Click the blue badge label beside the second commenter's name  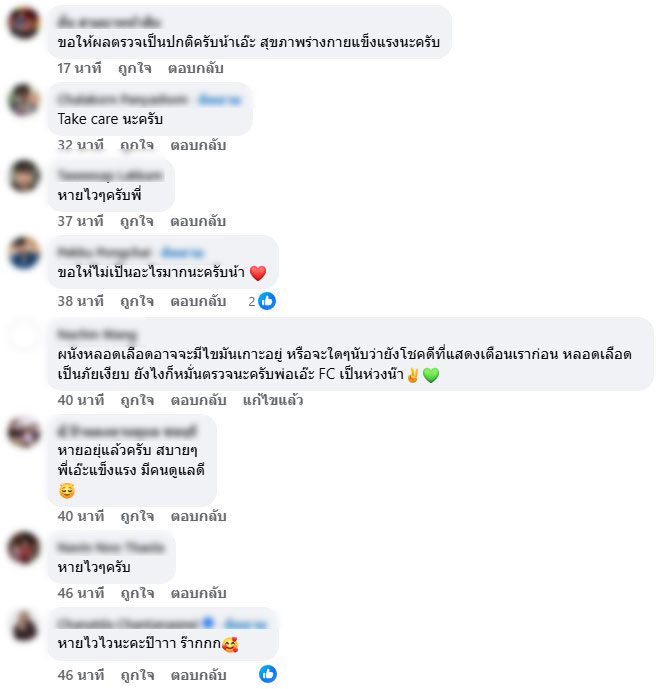[x=219, y=100]
